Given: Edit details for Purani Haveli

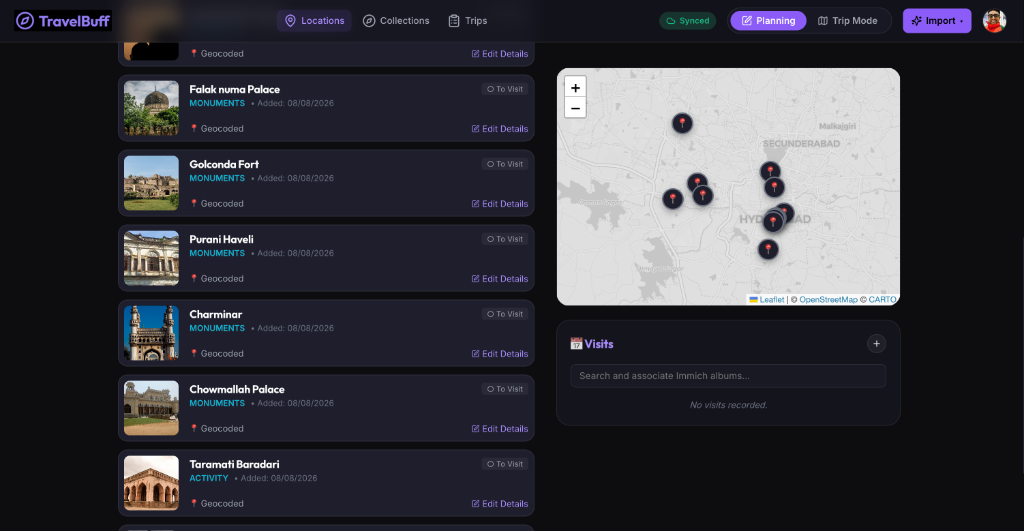Looking at the screenshot, I should click(x=500, y=279).
